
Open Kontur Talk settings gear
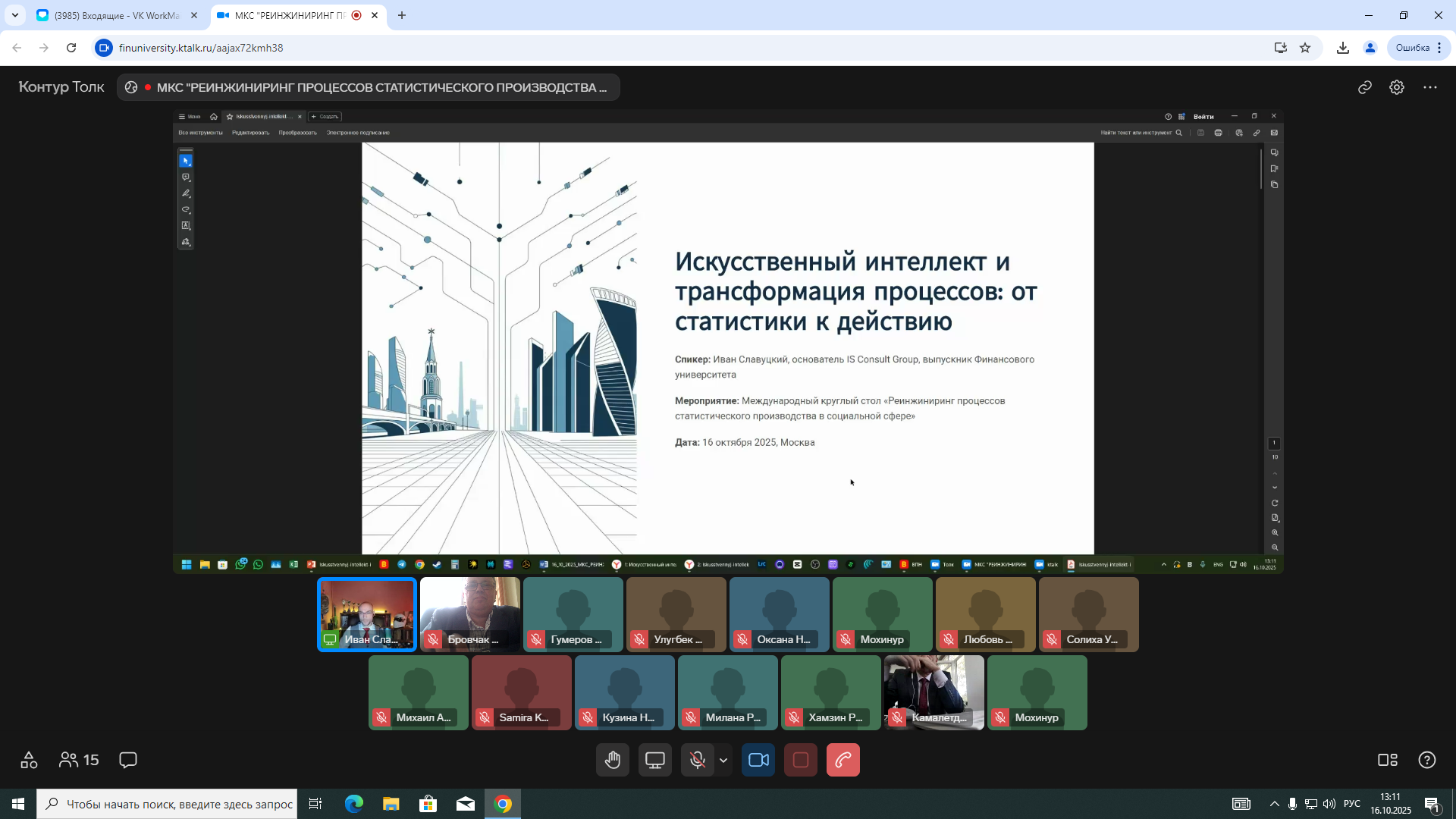tap(1397, 87)
